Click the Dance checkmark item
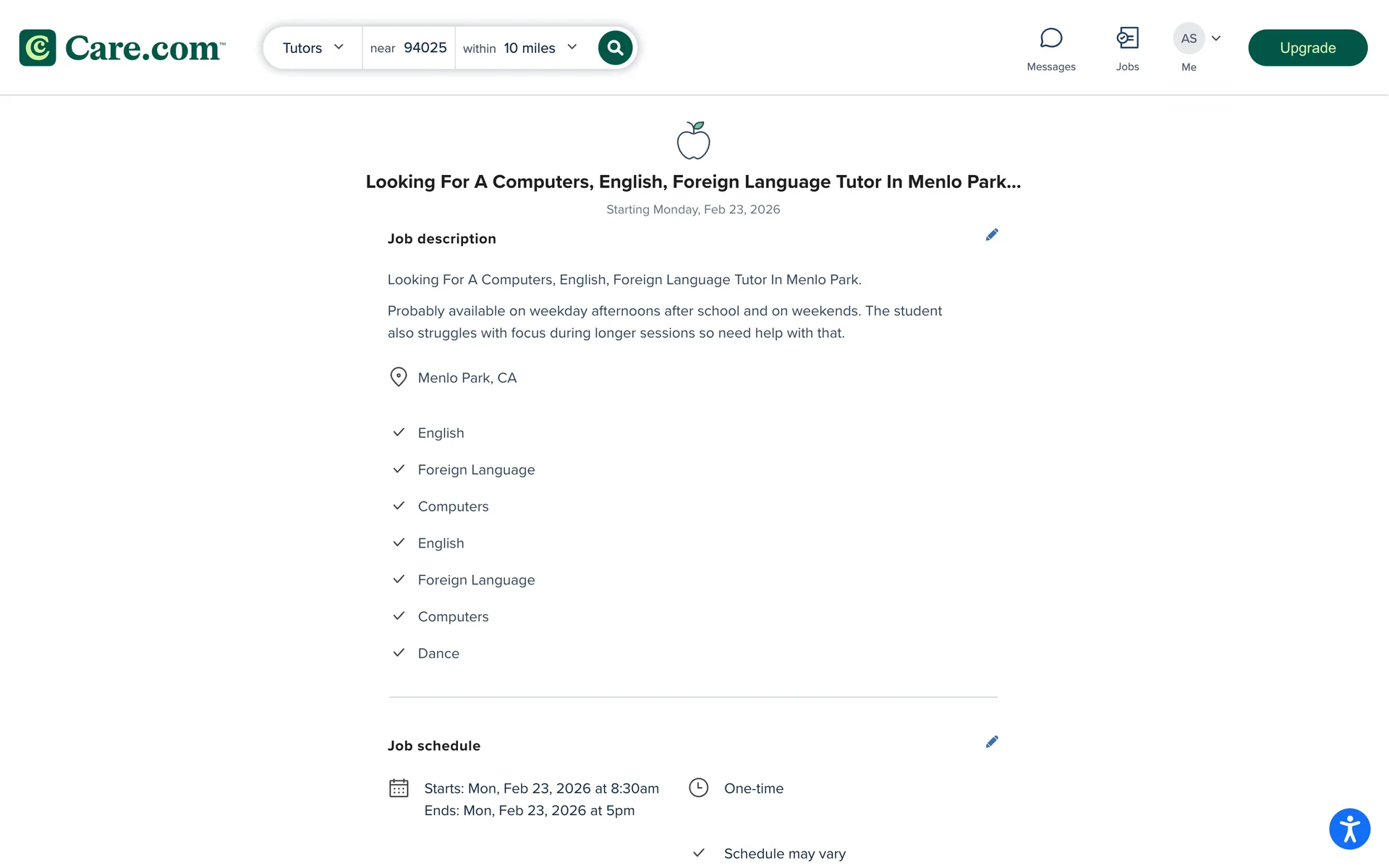The image size is (1389, 868). click(438, 653)
